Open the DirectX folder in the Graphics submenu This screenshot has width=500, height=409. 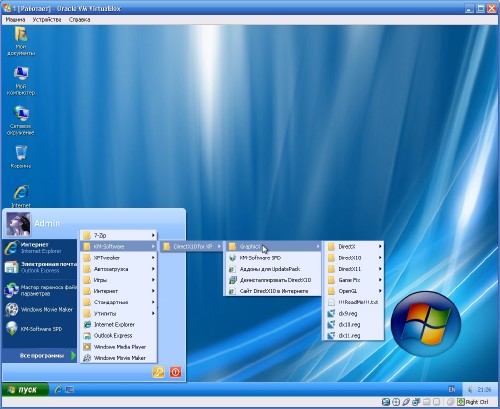coord(354,246)
